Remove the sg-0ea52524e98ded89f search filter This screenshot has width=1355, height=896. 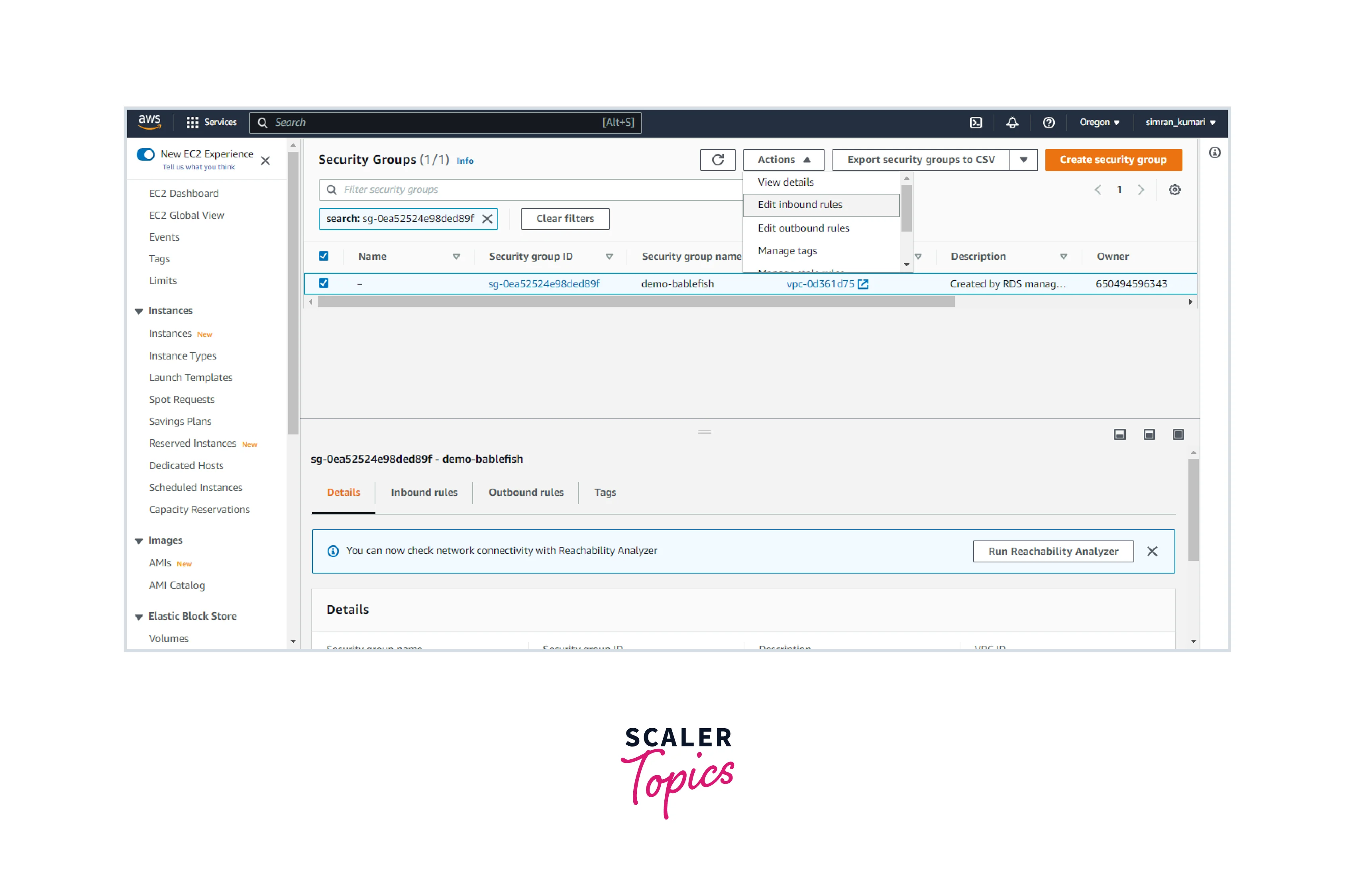click(487, 219)
